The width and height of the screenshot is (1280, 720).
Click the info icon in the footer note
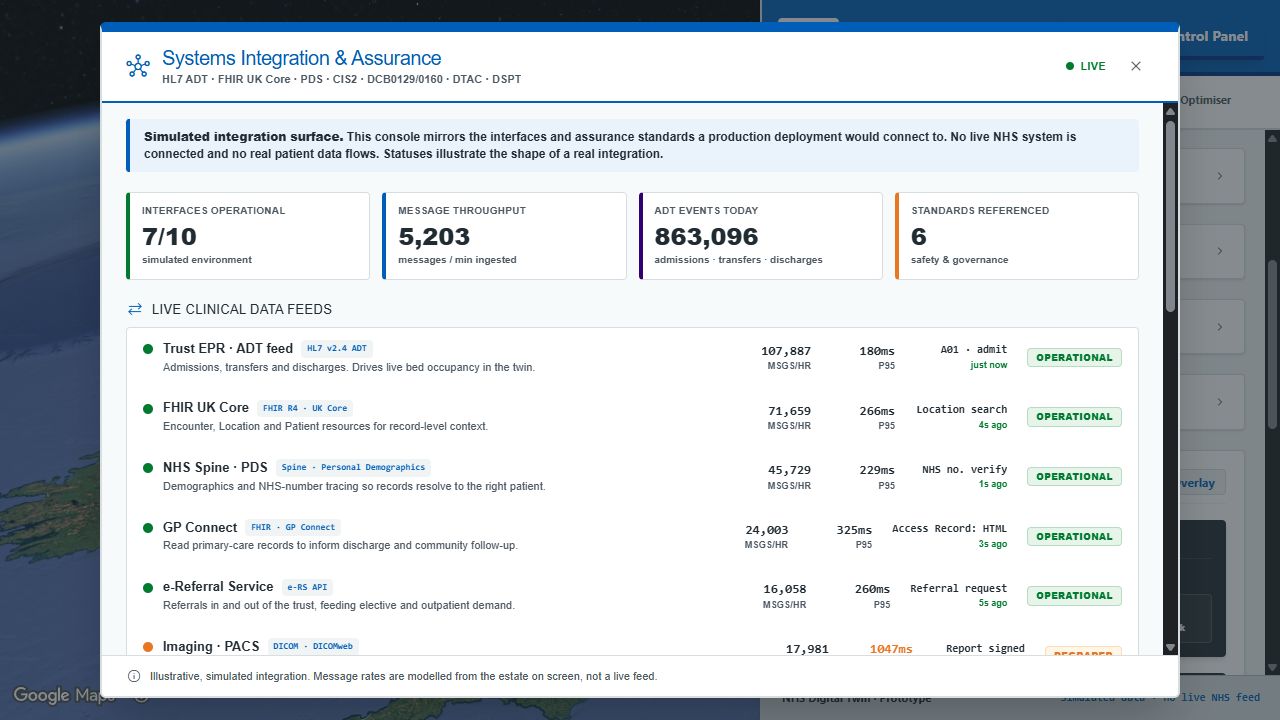(x=134, y=676)
